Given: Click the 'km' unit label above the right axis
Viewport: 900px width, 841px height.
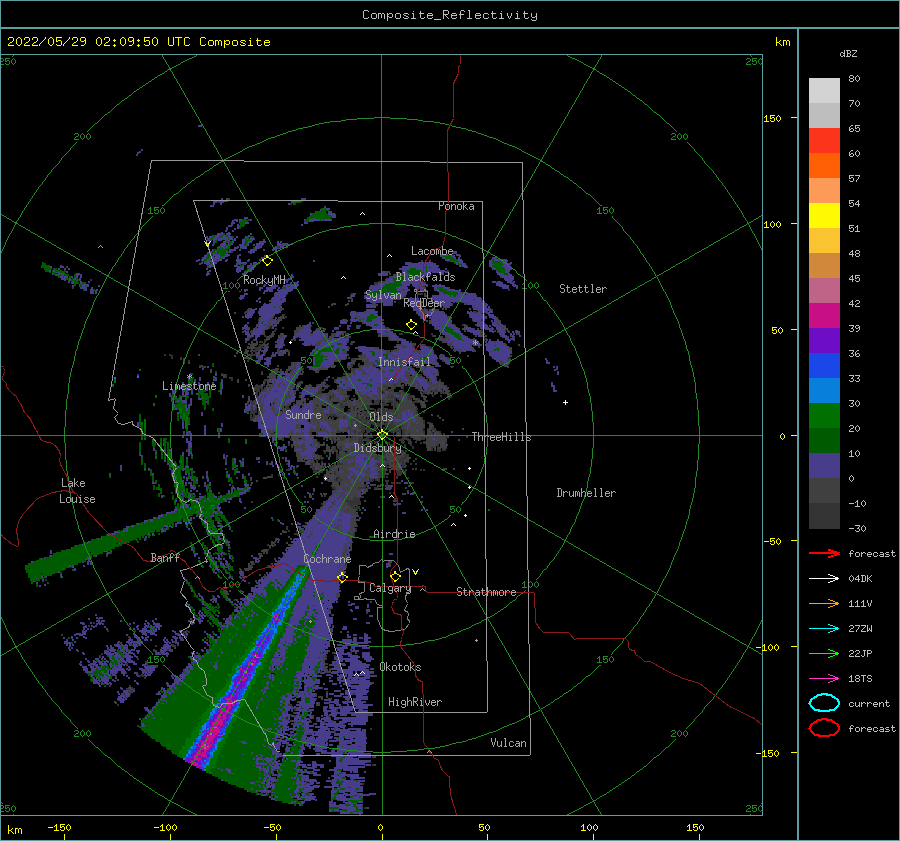Looking at the screenshot, I should point(782,42).
